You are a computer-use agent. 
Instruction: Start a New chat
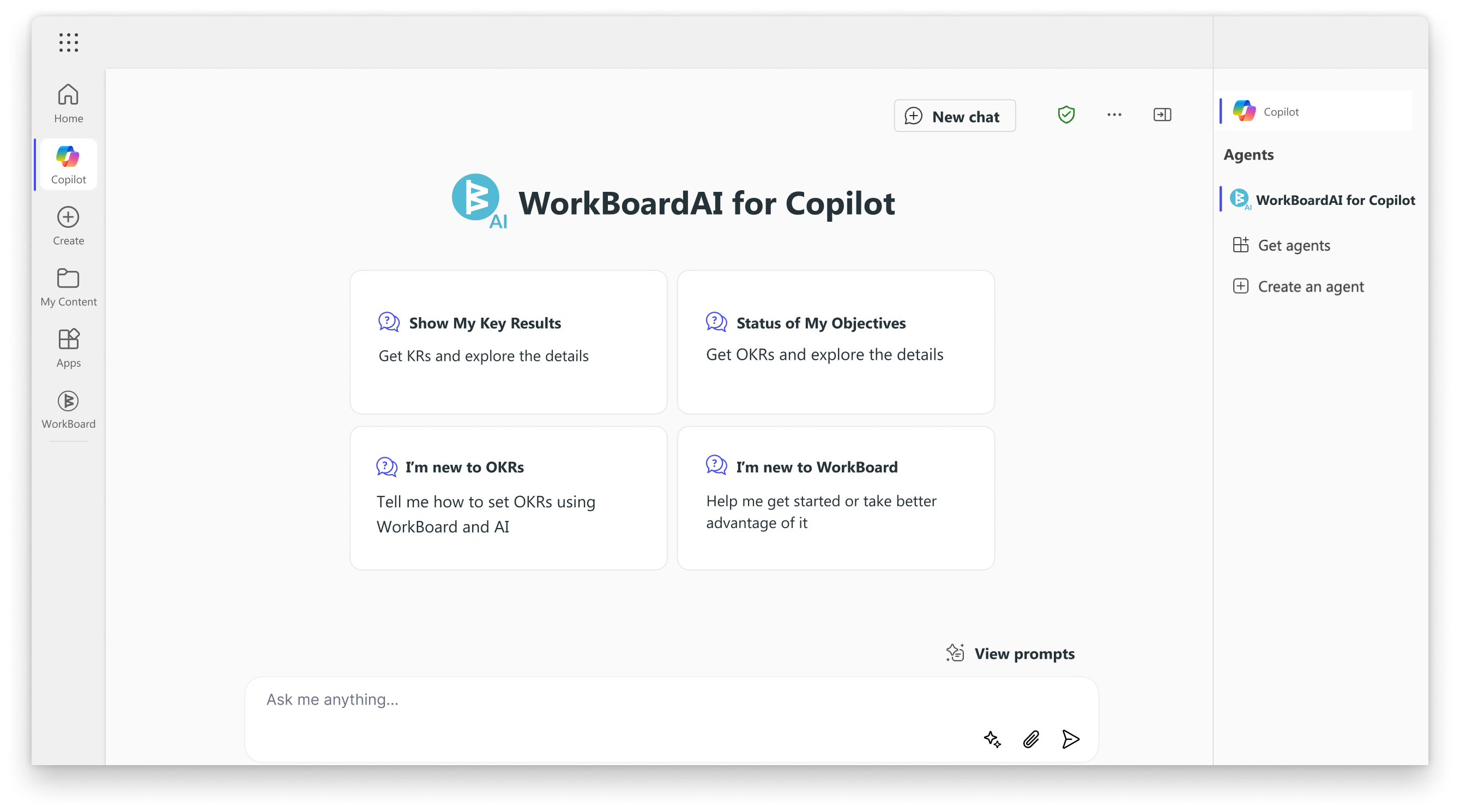click(x=955, y=116)
